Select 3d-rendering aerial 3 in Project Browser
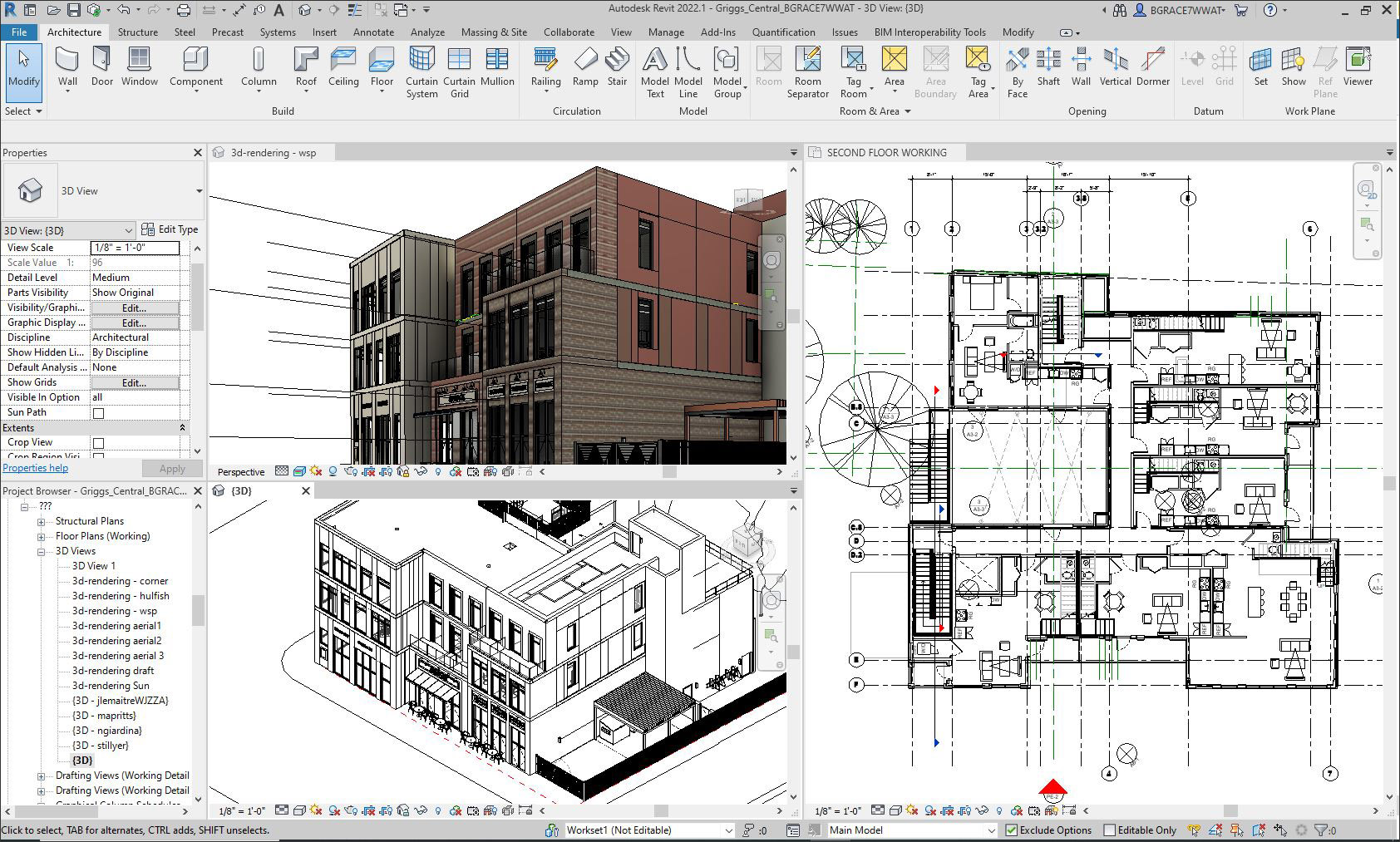 coord(118,656)
